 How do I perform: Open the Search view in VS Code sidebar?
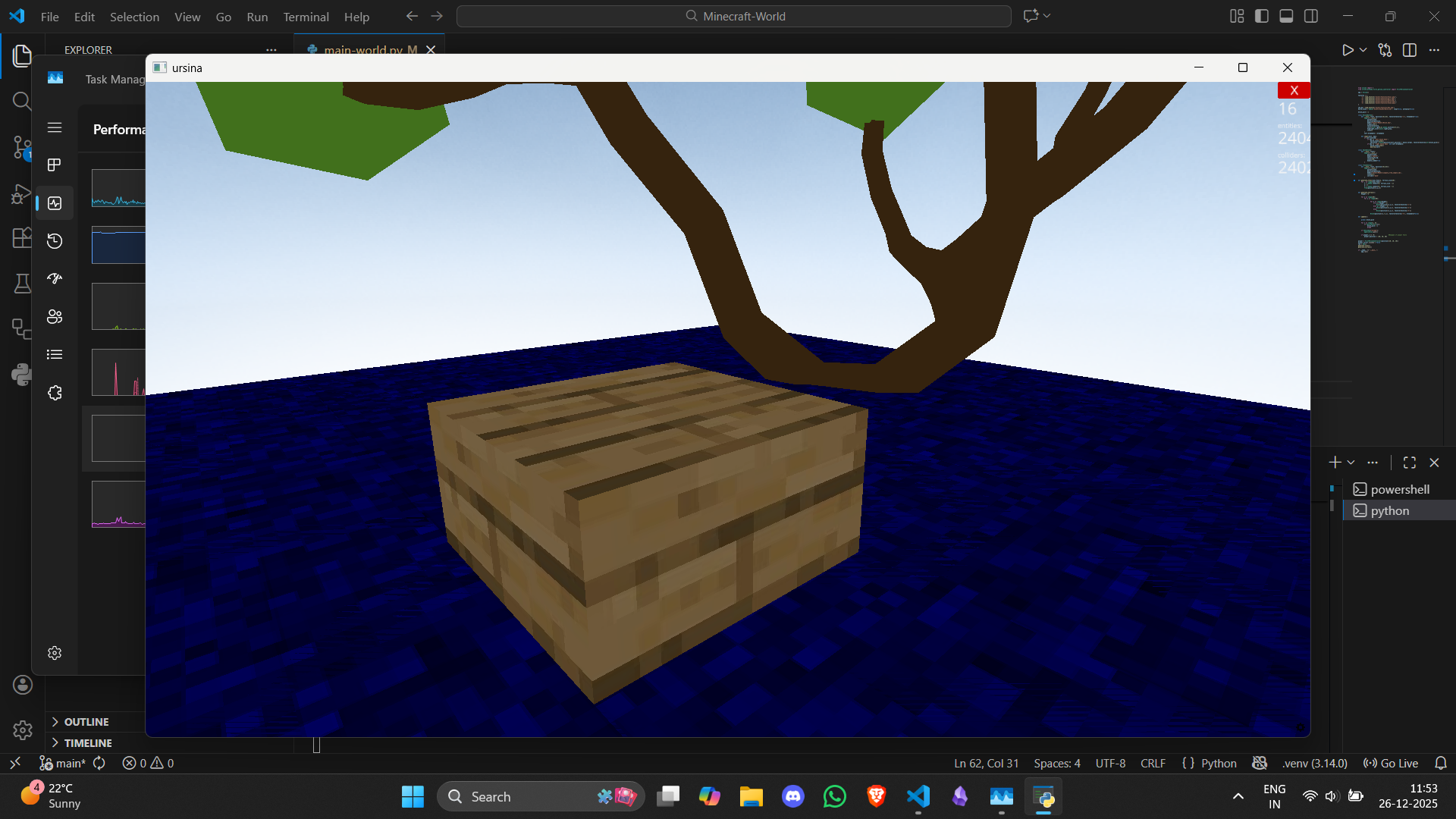point(22,101)
